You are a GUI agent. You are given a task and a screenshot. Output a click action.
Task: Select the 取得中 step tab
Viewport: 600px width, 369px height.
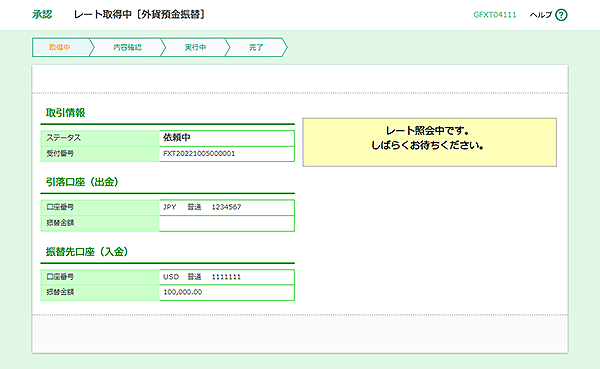[x=61, y=47]
